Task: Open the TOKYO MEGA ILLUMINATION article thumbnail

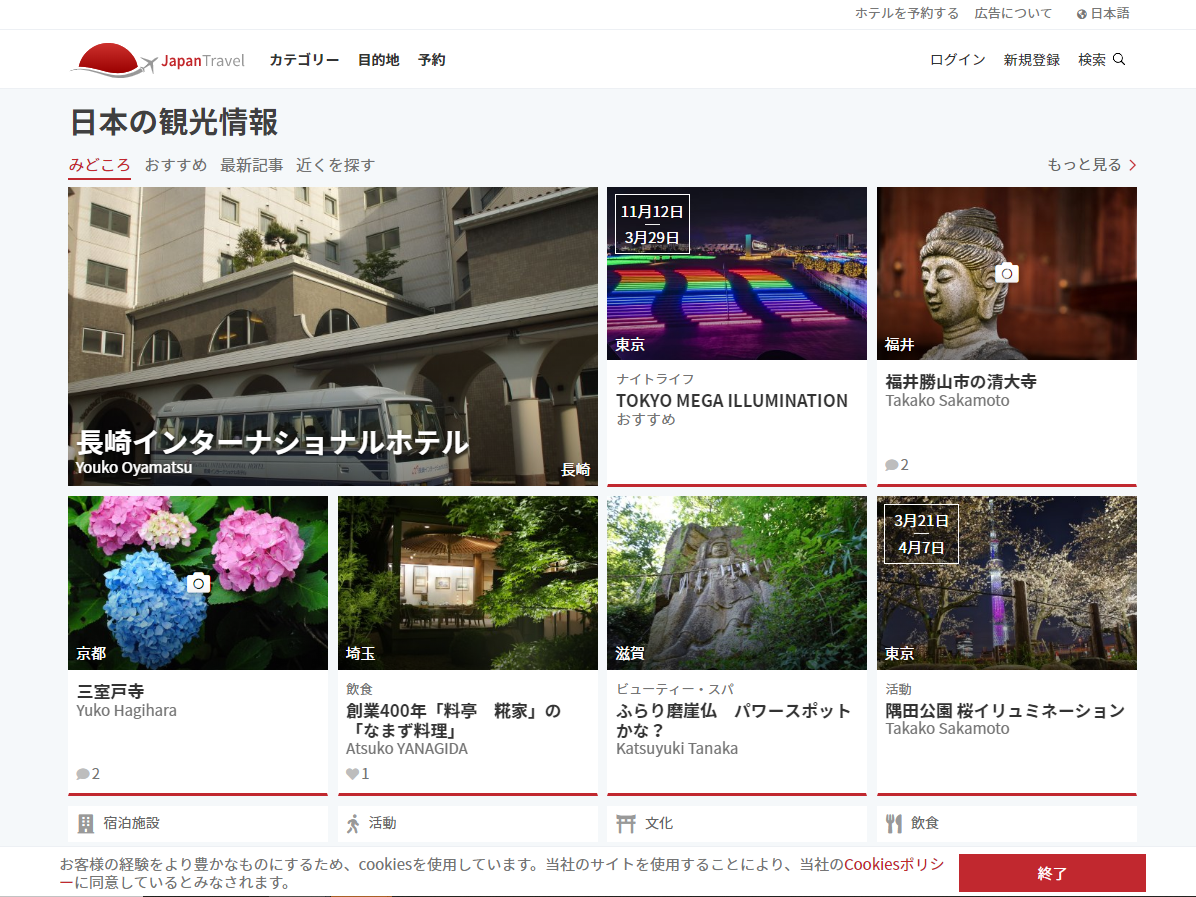Action: tap(736, 273)
